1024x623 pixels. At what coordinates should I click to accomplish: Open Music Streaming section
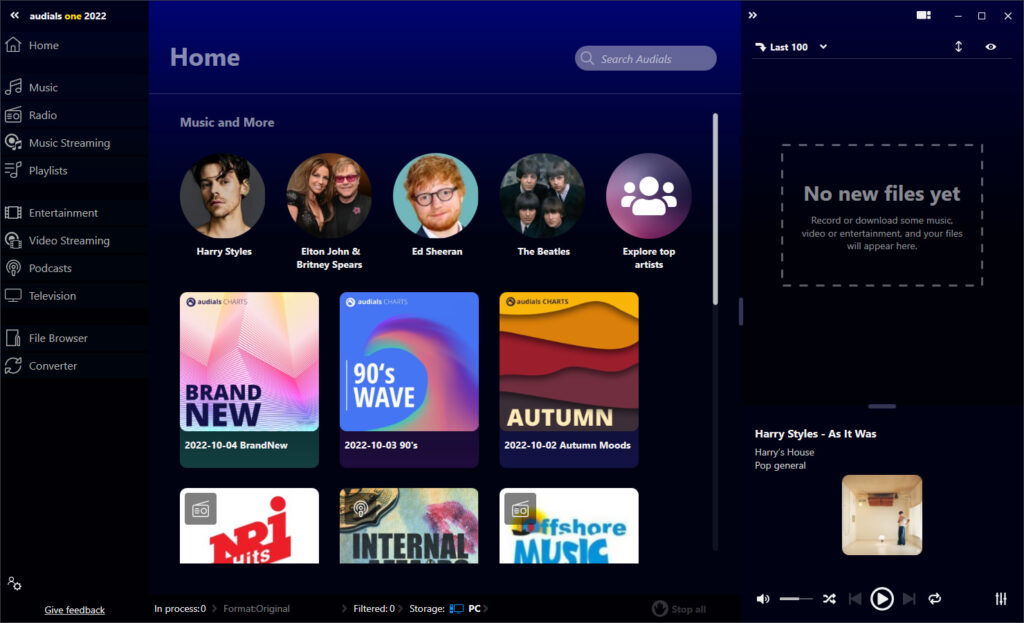click(69, 143)
